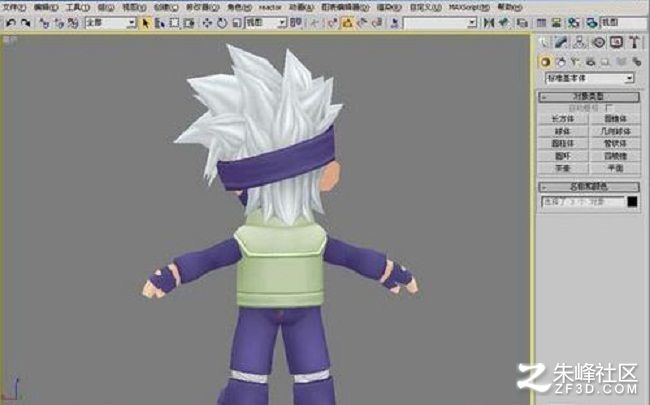Image resolution: width=650 pixels, height=405 pixels.
Task: Enable the 自动栅格 AutoGrid checkbox
Action: 609,108
